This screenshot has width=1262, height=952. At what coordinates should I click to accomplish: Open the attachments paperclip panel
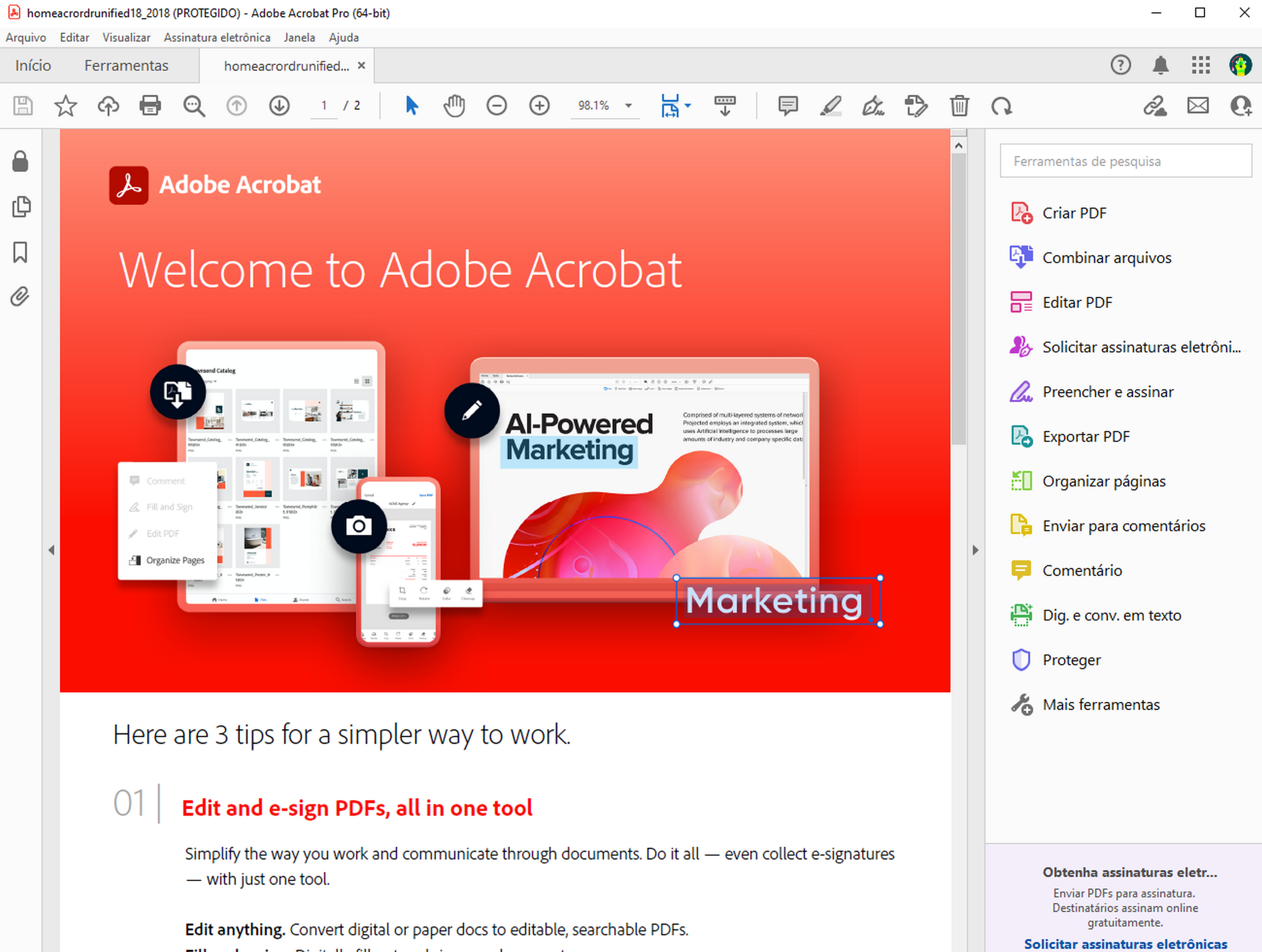[21, 297]
